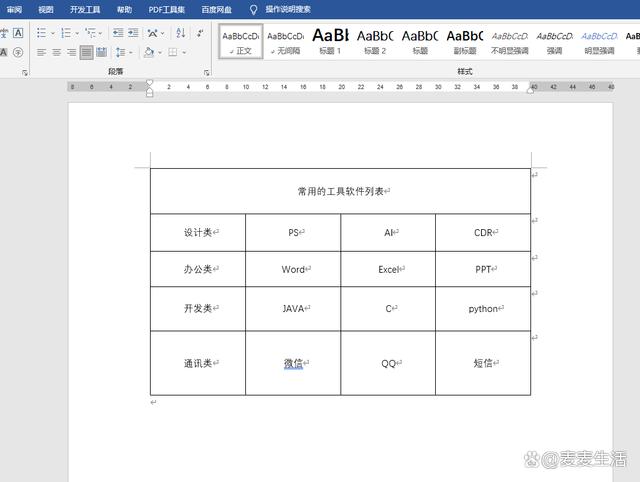Image resolution: width=640 pixels, height=482 pixels.
Task: Center paragraph text
Action: coord(56,52)
